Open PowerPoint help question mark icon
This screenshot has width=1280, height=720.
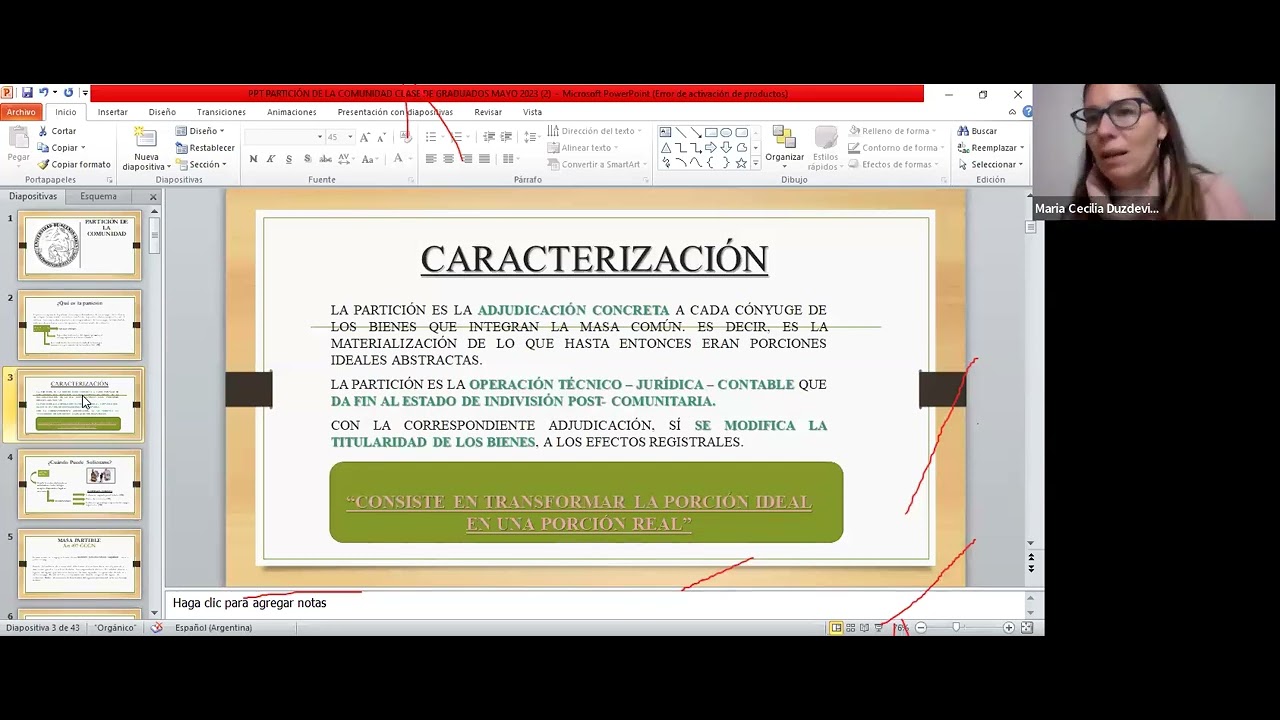[1028, 112]
